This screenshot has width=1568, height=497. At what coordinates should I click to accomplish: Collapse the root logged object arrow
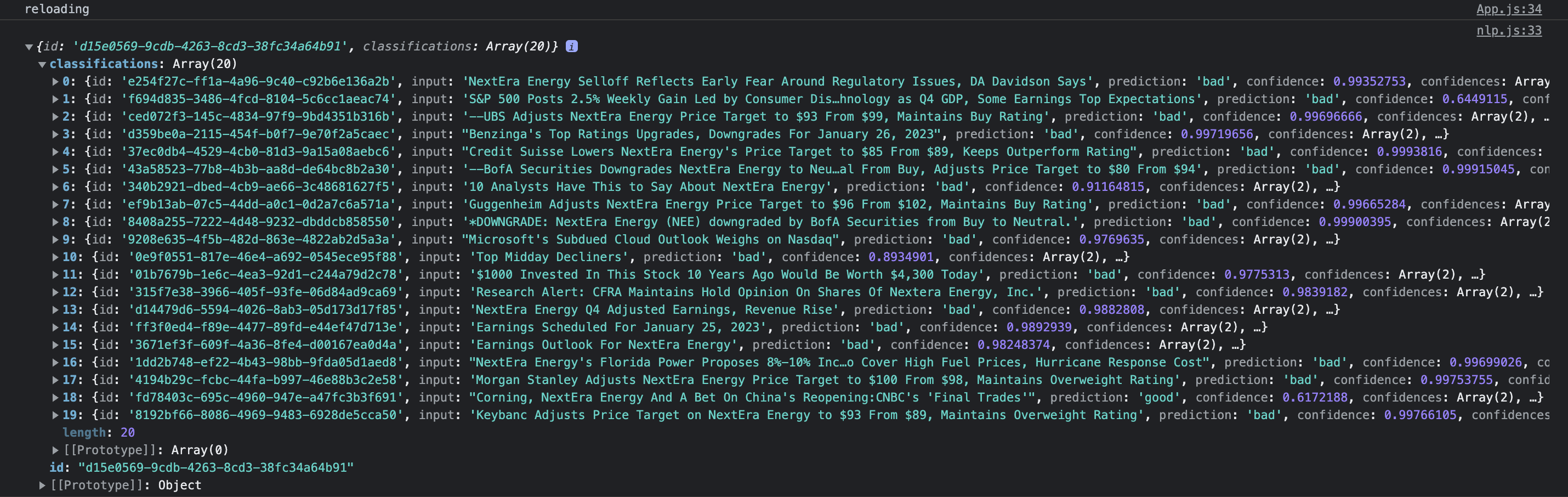click(x=29, y=47)
